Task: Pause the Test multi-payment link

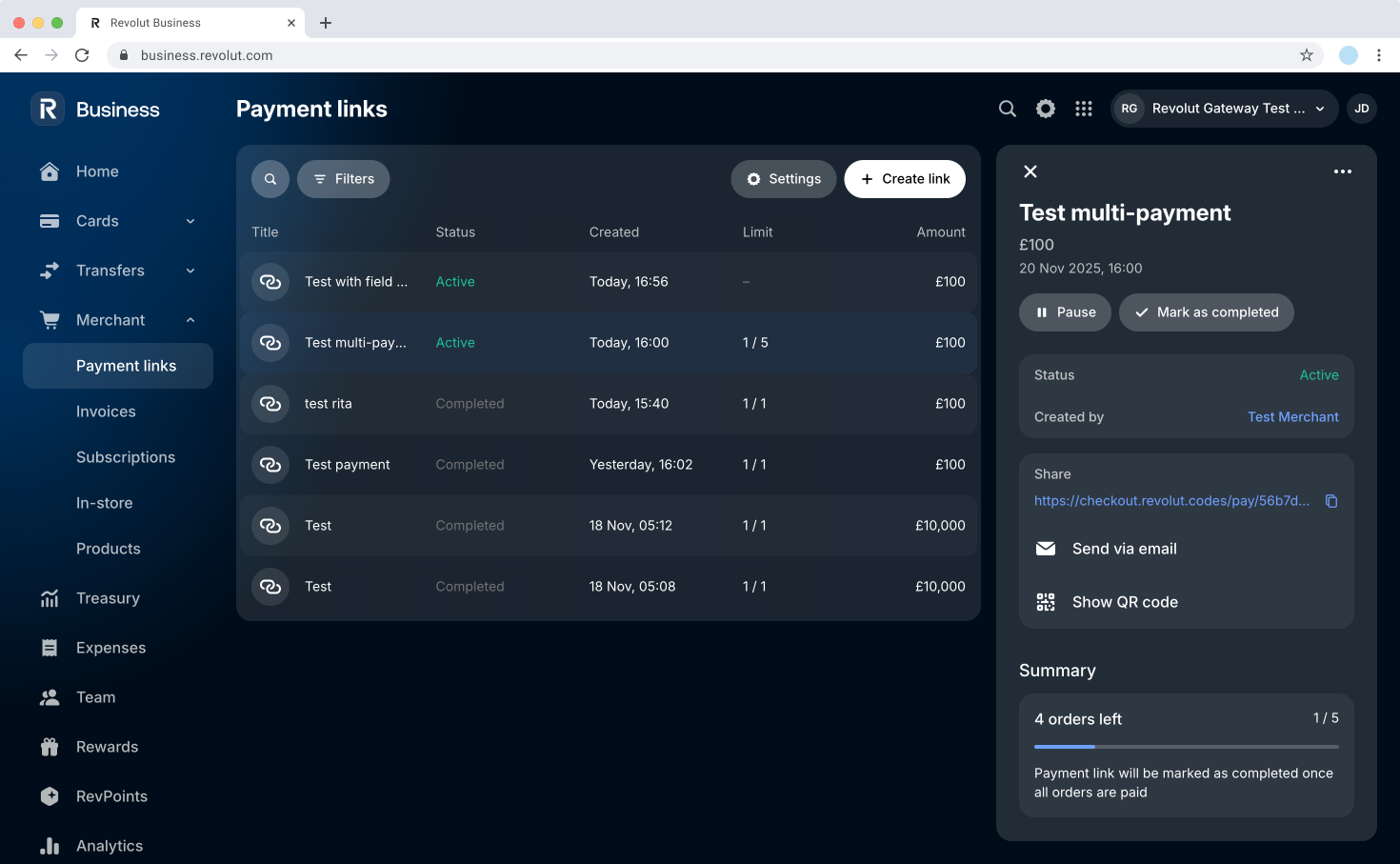Action: [x=1065, y=311]
